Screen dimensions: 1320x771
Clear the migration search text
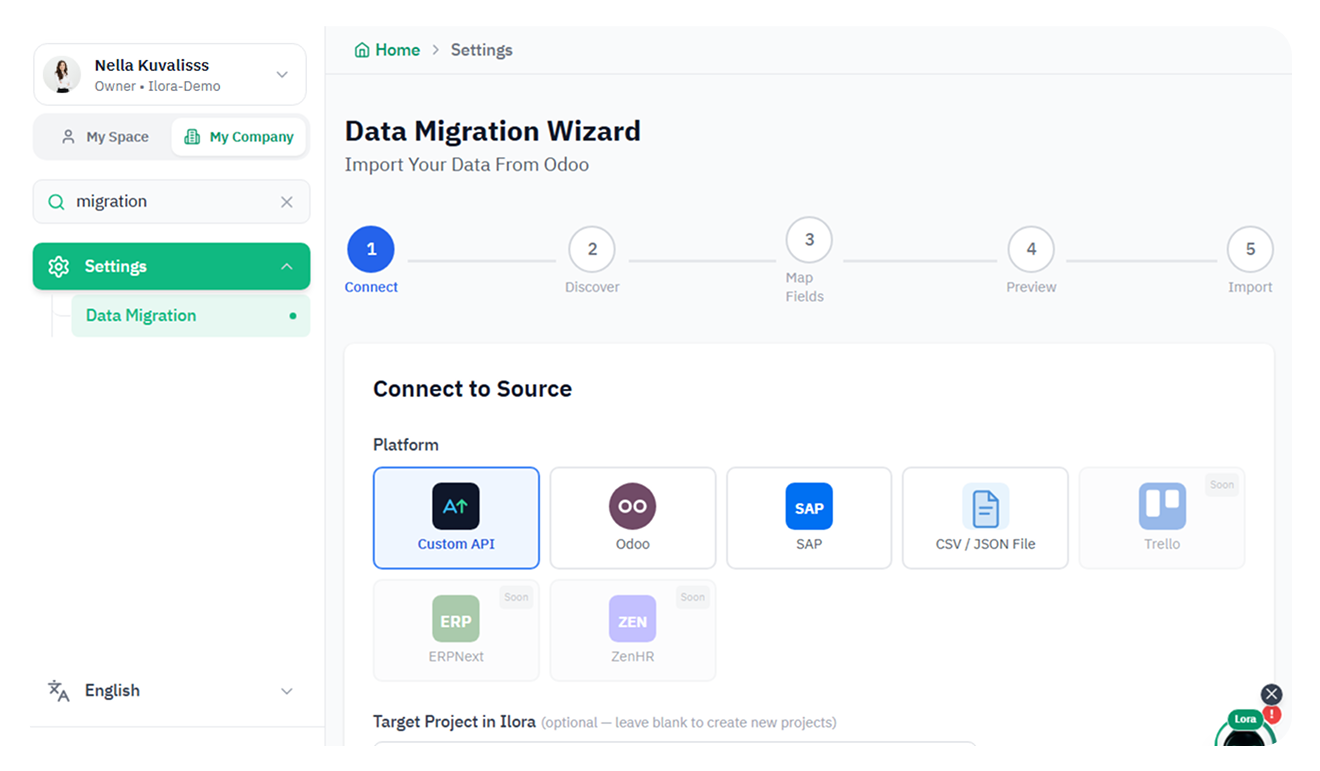(287, 202)
